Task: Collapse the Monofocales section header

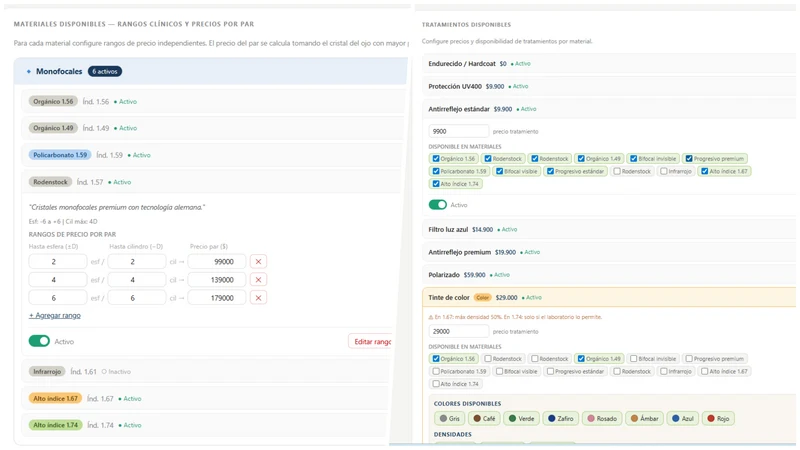Action: tap(211, 71)
